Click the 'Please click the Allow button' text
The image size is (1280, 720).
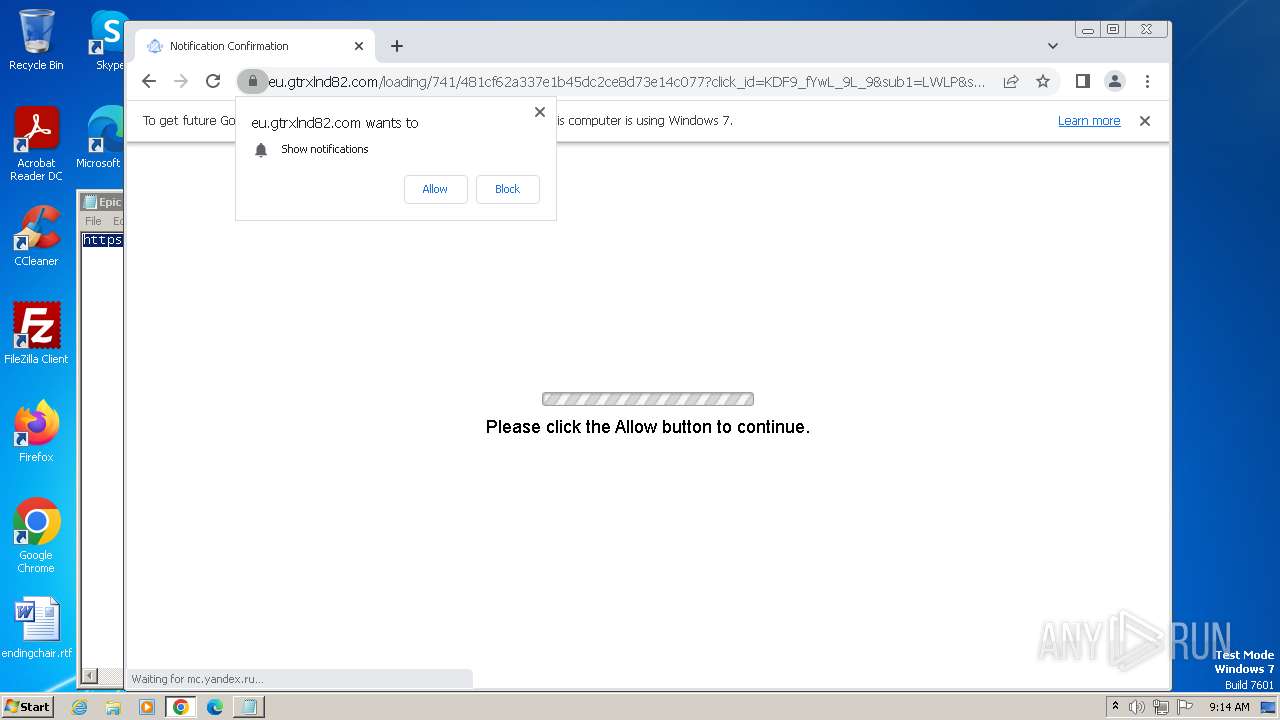(648, 427)
